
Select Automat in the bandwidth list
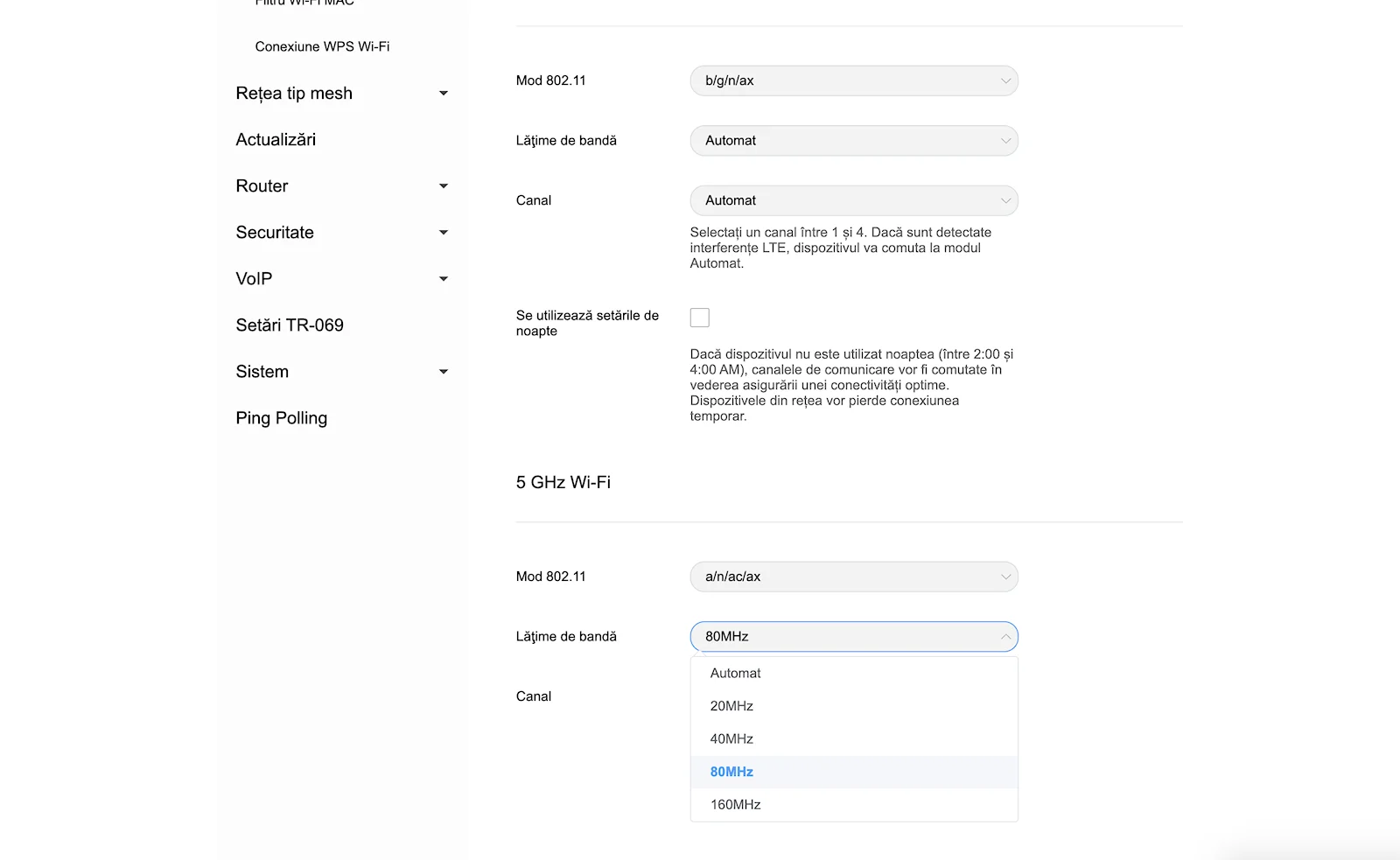point(854,674)
